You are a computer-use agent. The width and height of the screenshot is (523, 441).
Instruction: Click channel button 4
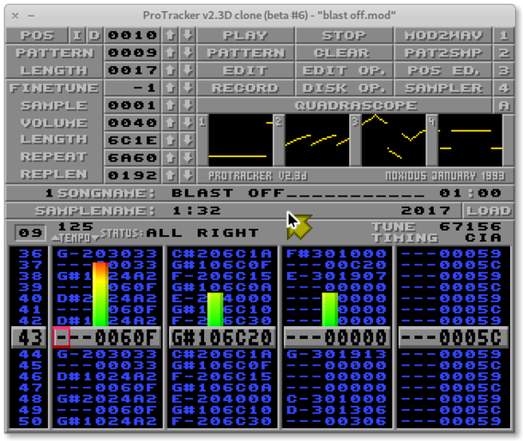tap(503, 88)
